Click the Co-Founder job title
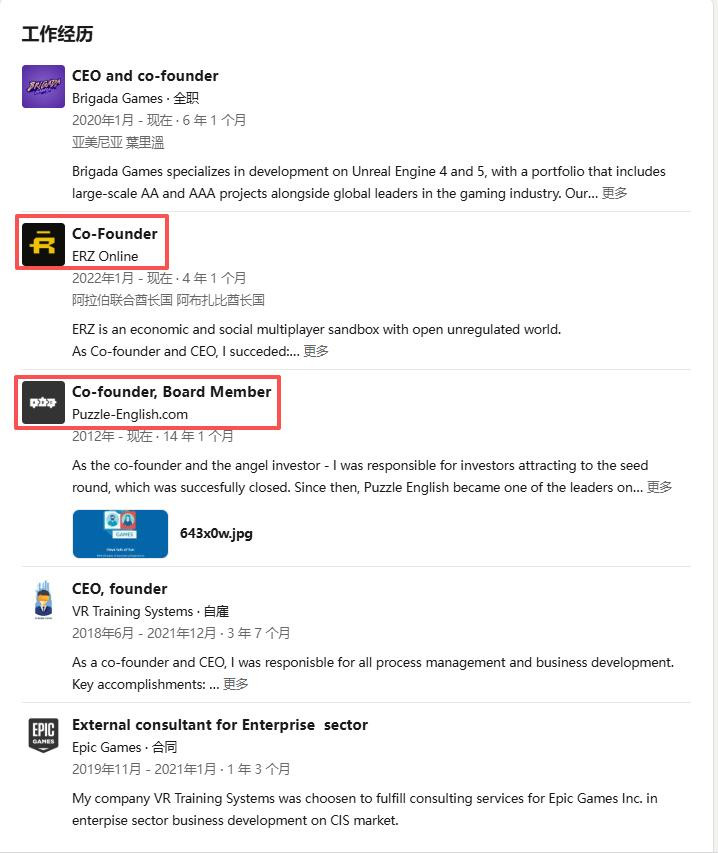 pos(115,234)
